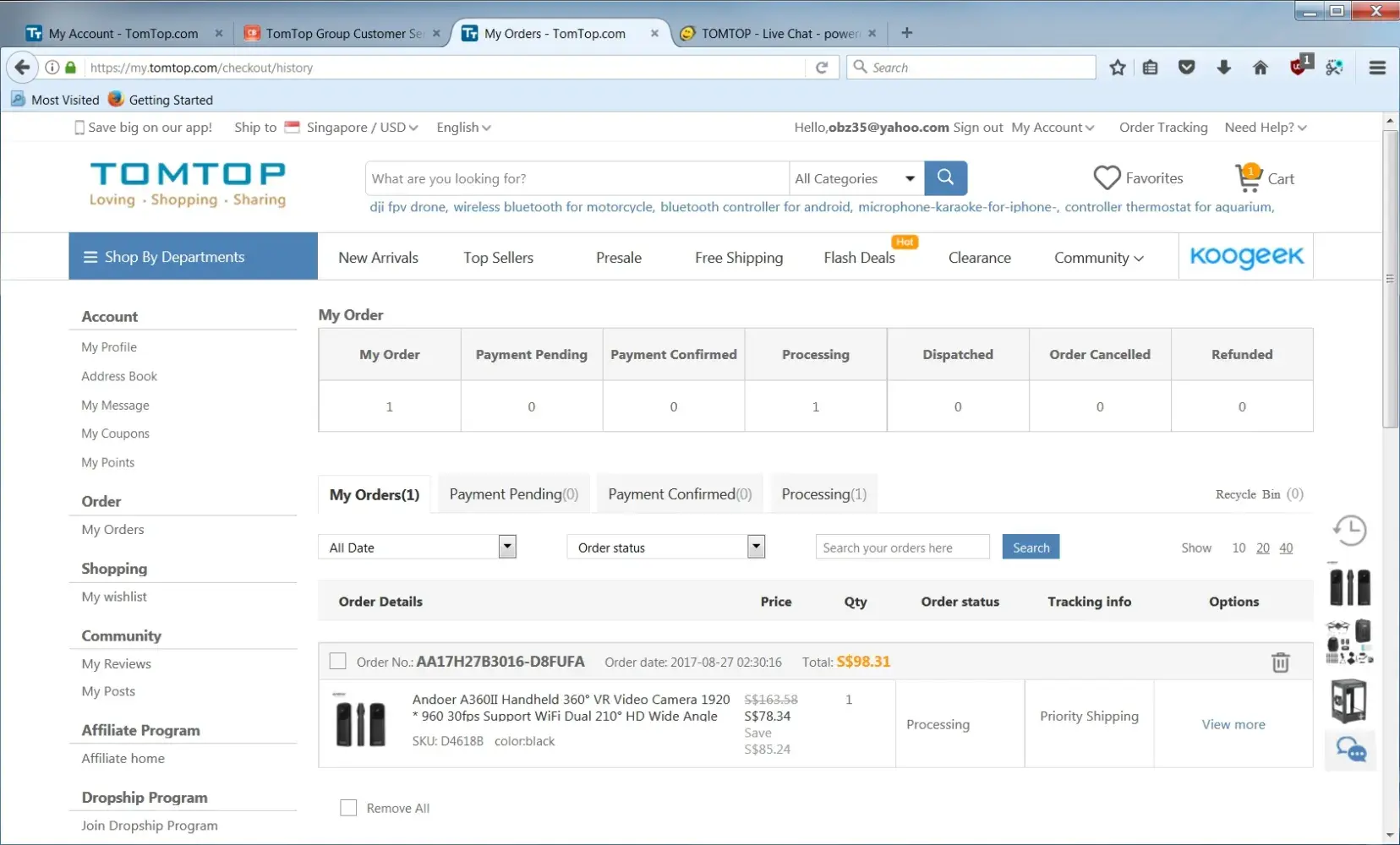
Task: Switch to the Processing(1) tab
Action: (x=823, y=494)
